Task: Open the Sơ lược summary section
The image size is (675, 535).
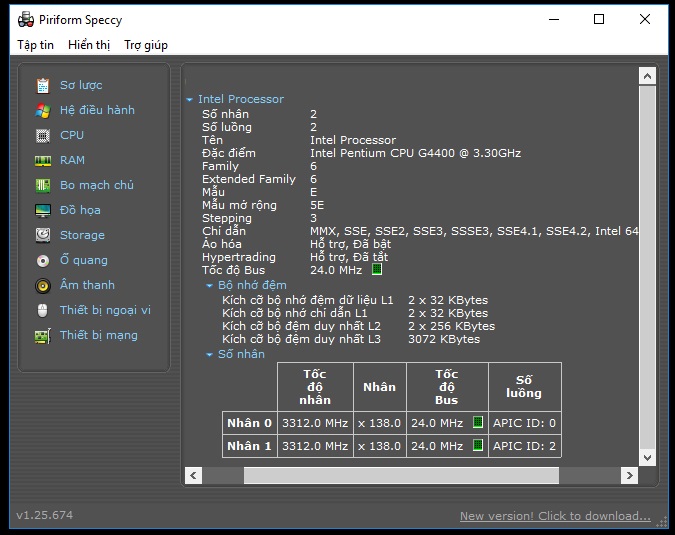Action: (x=81, y=85)
